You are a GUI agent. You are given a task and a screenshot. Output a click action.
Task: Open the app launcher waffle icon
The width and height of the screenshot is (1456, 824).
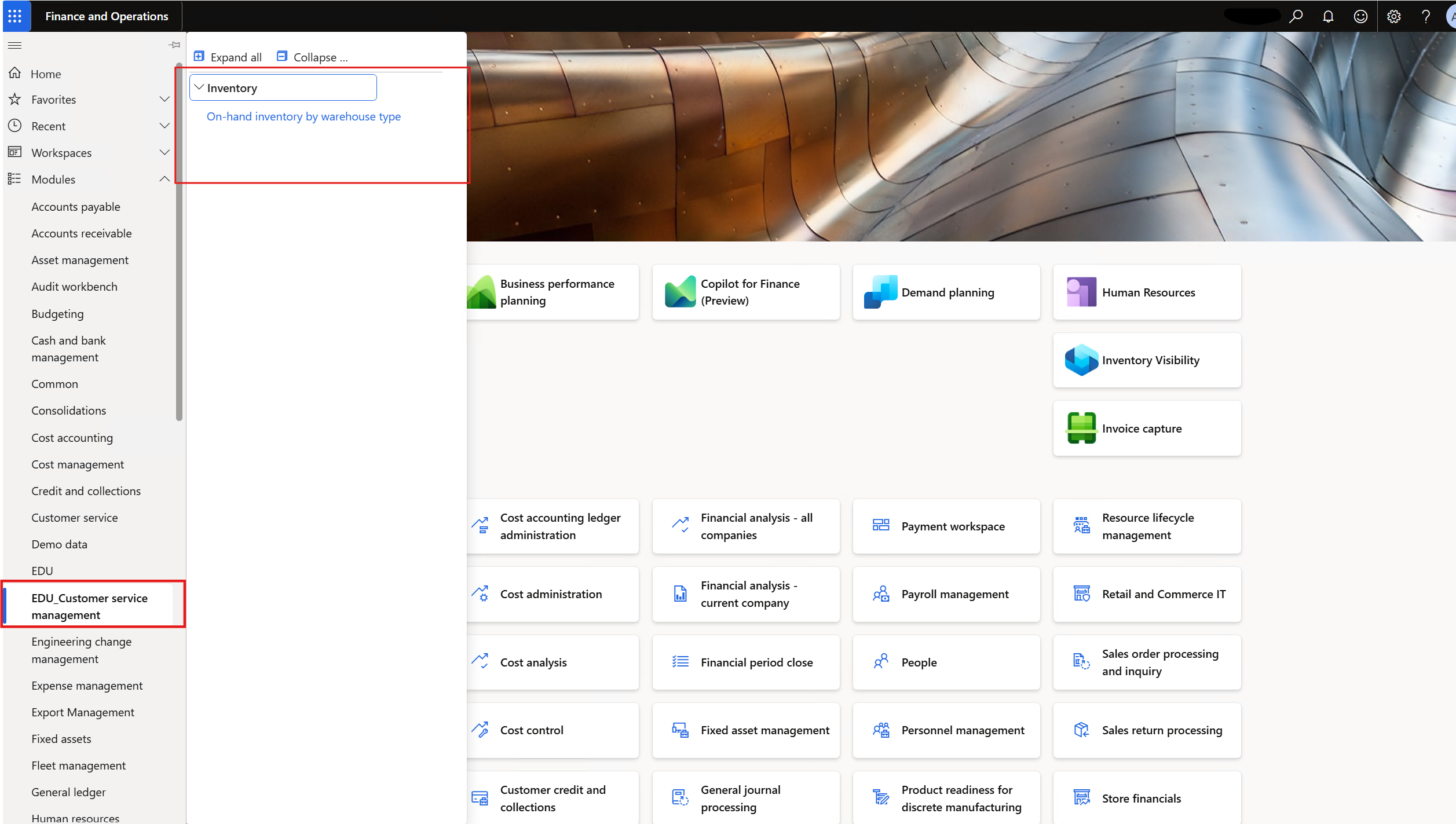click(15, 16)
